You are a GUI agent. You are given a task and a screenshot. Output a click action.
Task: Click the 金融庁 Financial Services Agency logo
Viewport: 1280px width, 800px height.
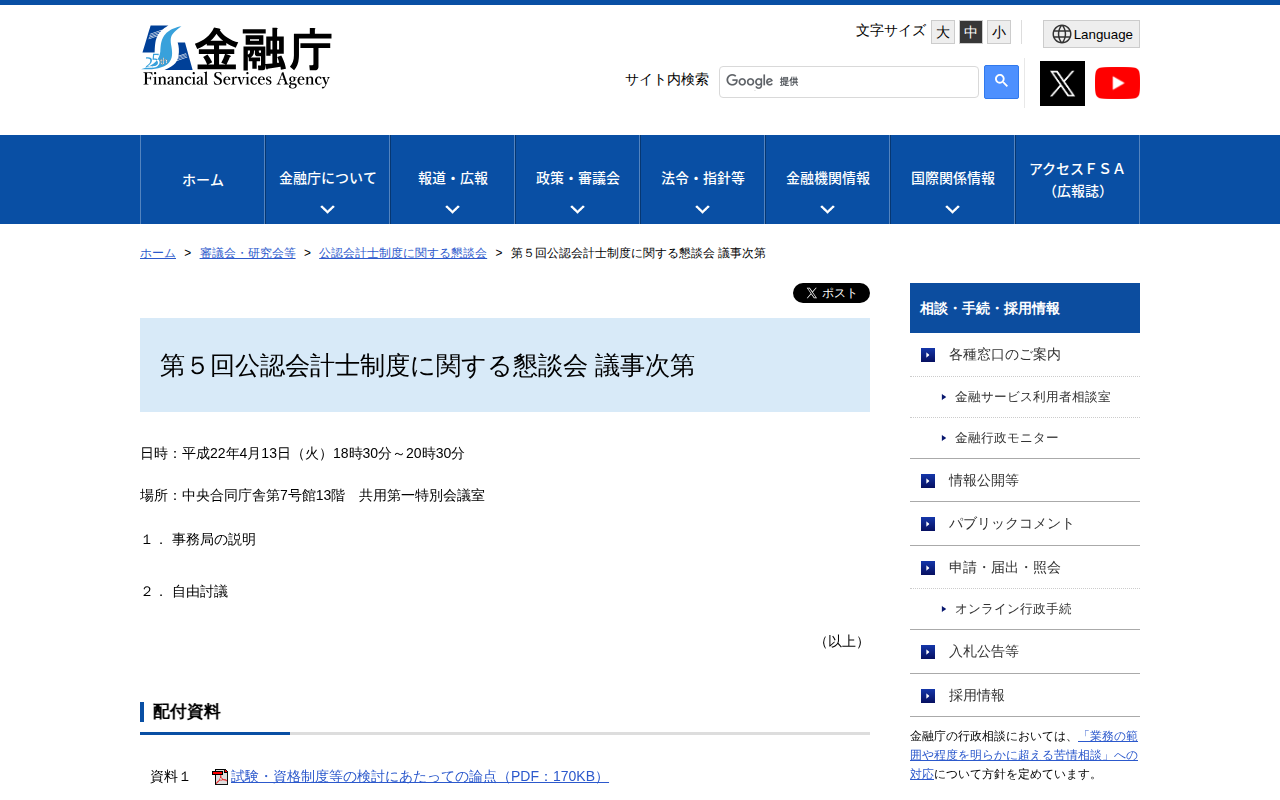[237, 56]
